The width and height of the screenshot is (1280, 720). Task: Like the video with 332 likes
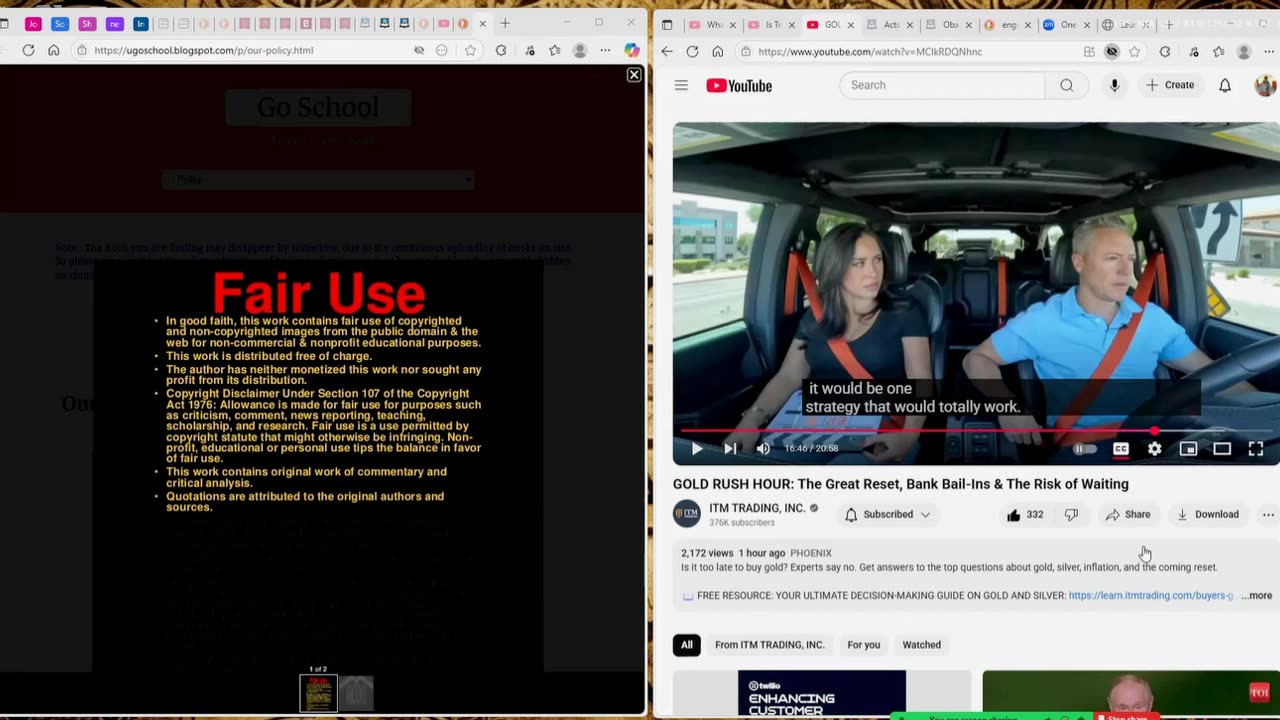coord(1025,514)
